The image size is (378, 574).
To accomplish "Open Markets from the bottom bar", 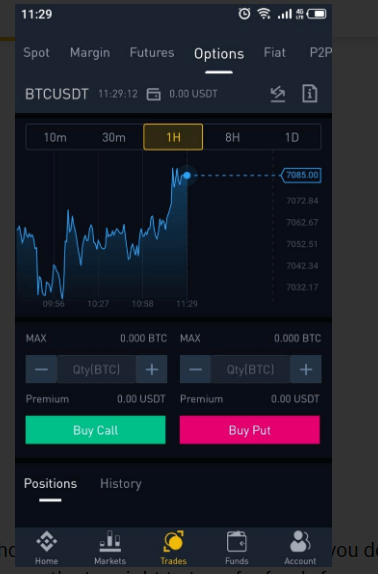I will pyautogui.click(x=110, y=547).
